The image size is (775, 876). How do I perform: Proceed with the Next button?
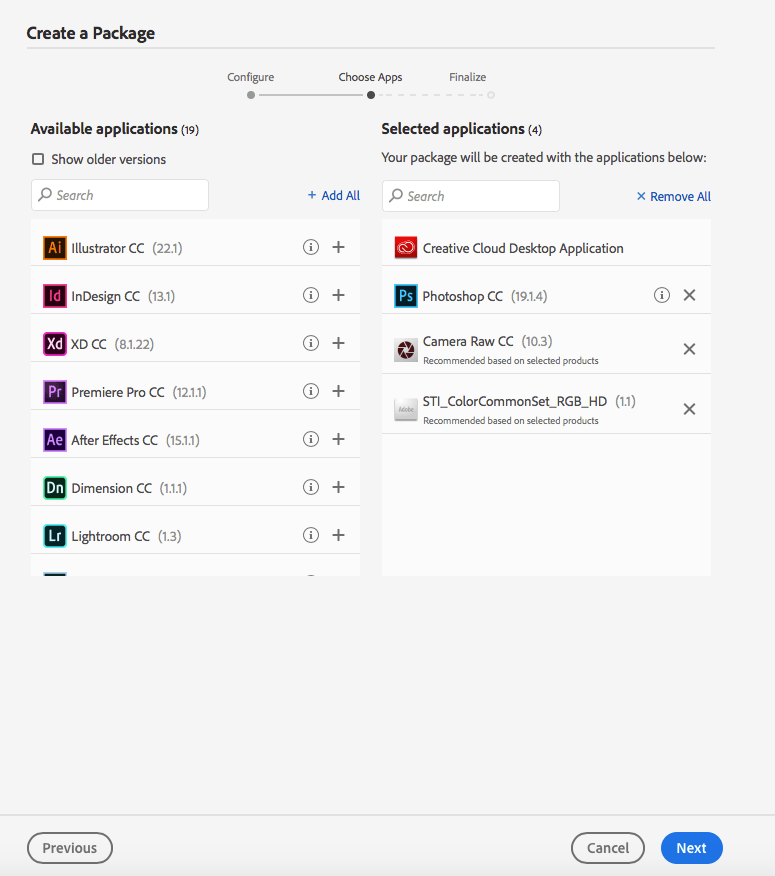coord(692,848)
